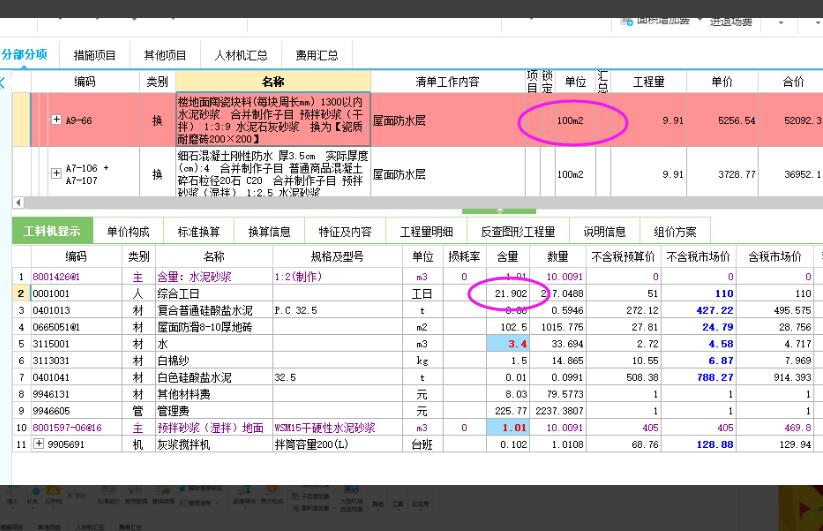Image resolution: width=823 pixels, height=531 pixels.
Task: Click the 规格及型号 column header
Action: (x=337, y=257)
